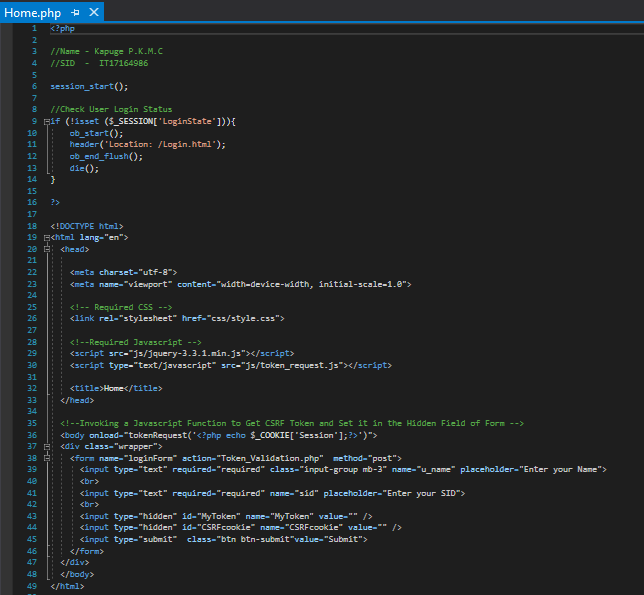Collapse the if (!isset block on line 9
644x595 pixels.
47,122
